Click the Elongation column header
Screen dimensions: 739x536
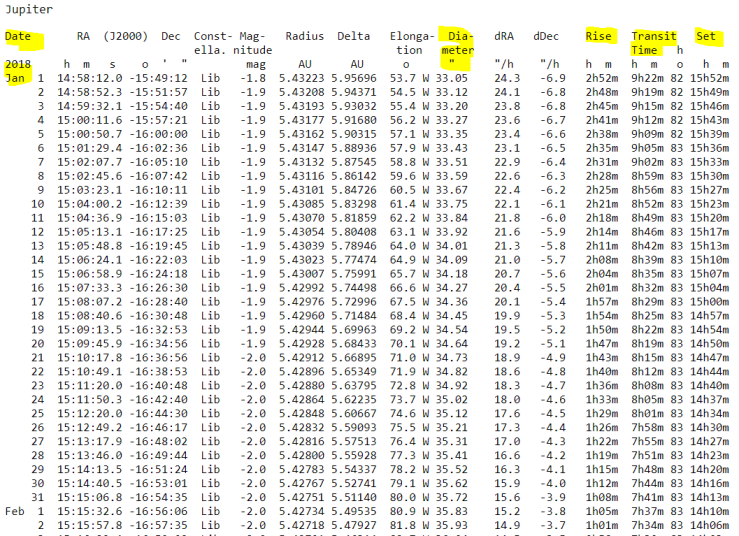(410, 43)
